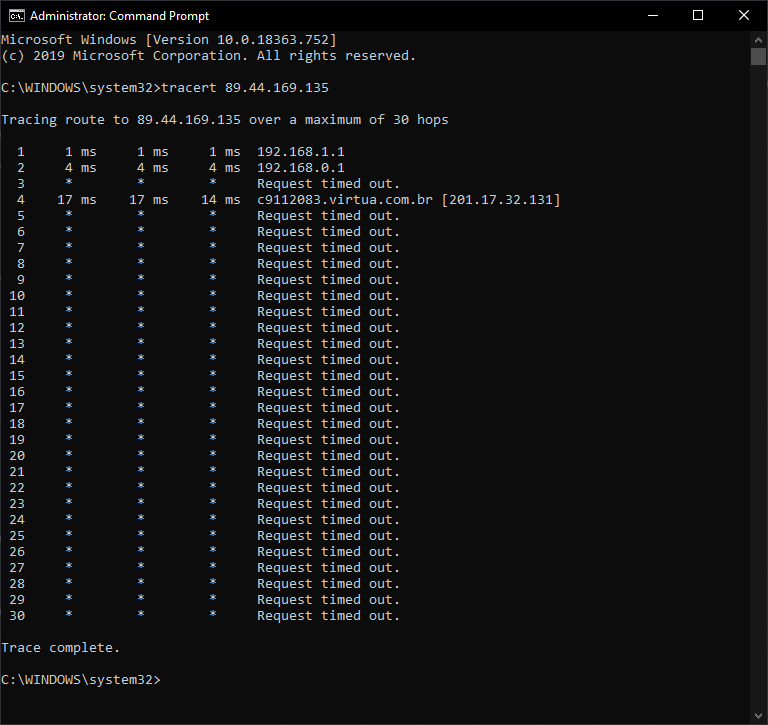Click the 'Trace complete.' message
The width and height of the screenshot is (768, 725).
pos(61,648)
